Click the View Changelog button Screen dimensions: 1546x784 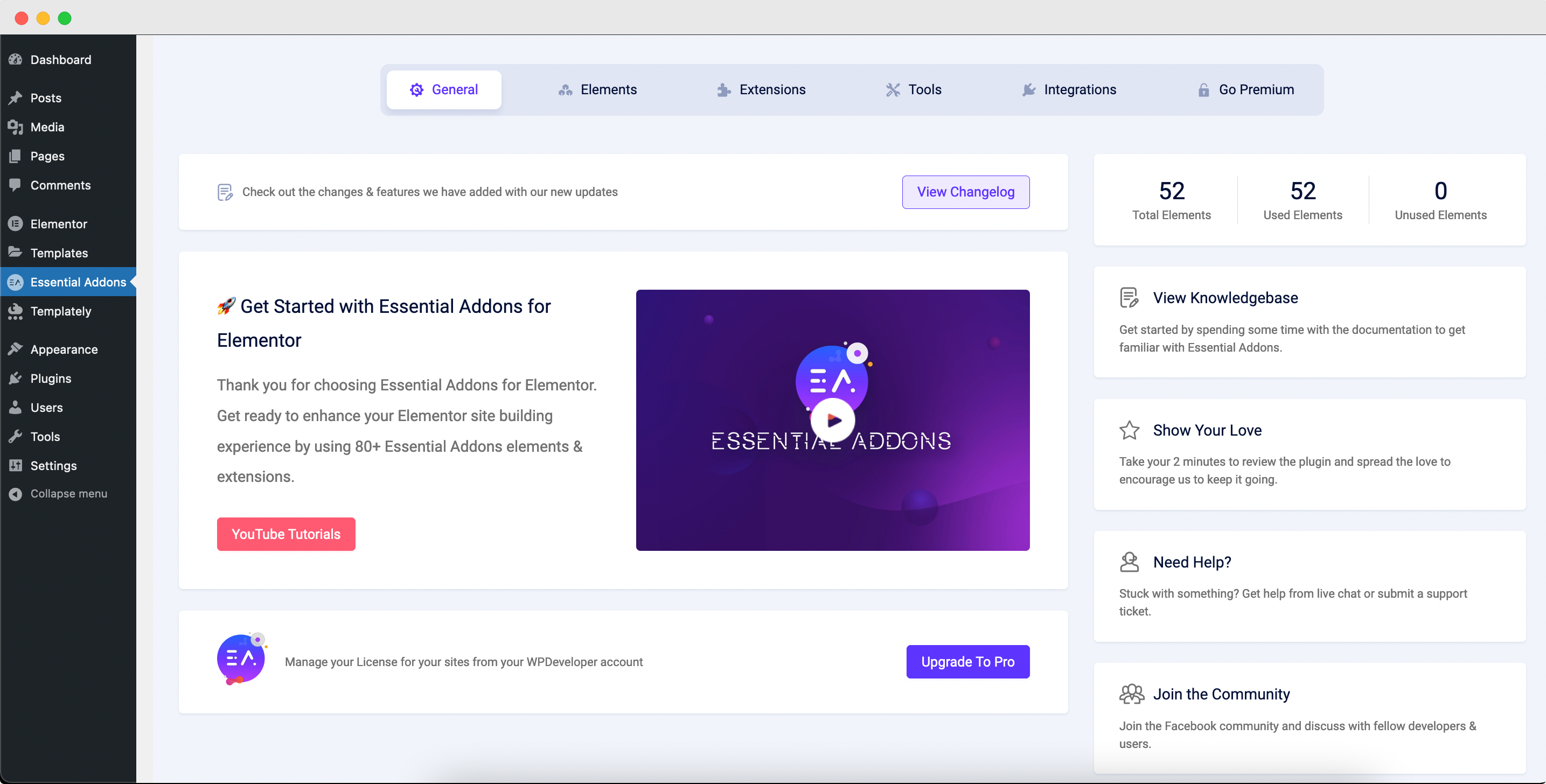[966, 192]
